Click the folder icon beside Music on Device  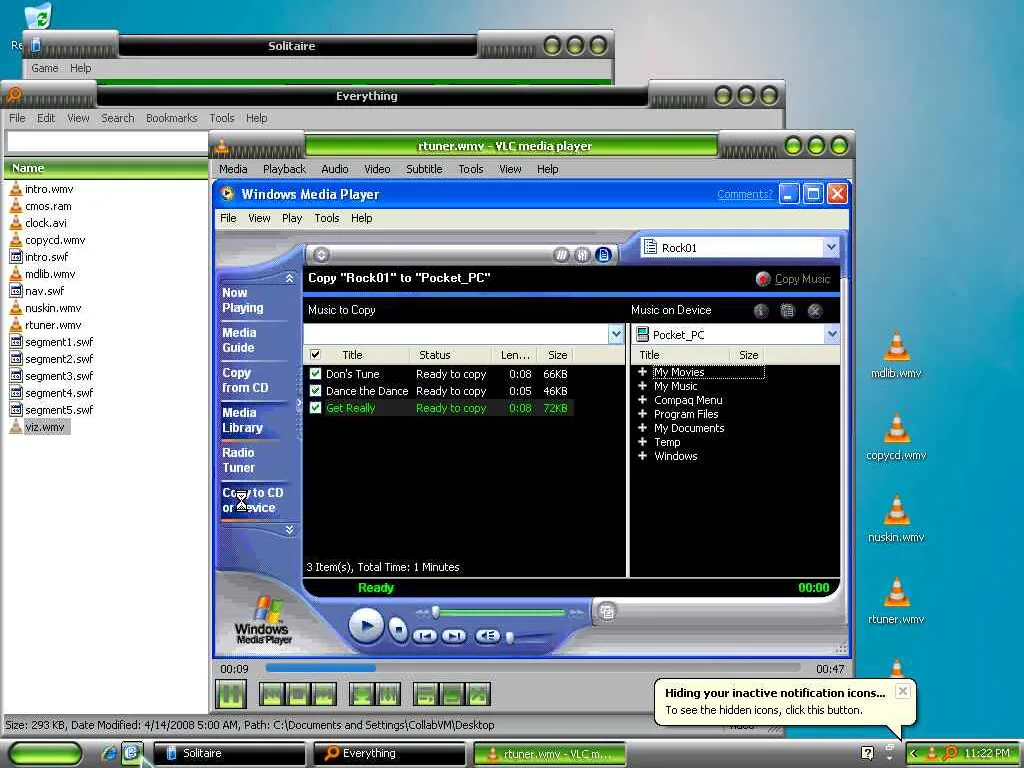click(788, 311)
